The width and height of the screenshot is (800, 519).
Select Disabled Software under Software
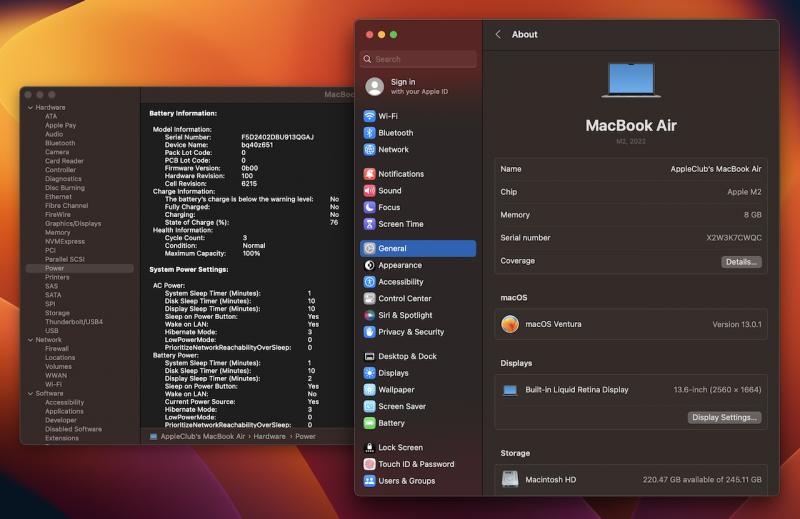point(73,429)
